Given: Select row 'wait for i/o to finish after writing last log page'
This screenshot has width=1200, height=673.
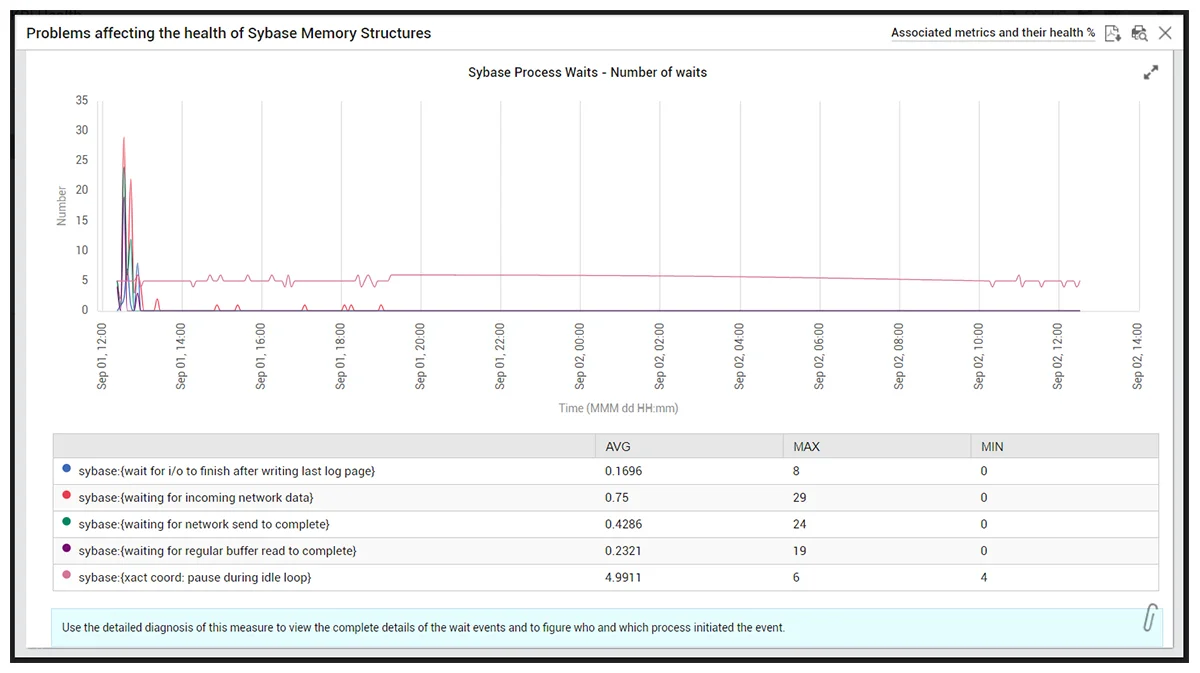Looking at the screenshot, I should [x=606, y=471].
